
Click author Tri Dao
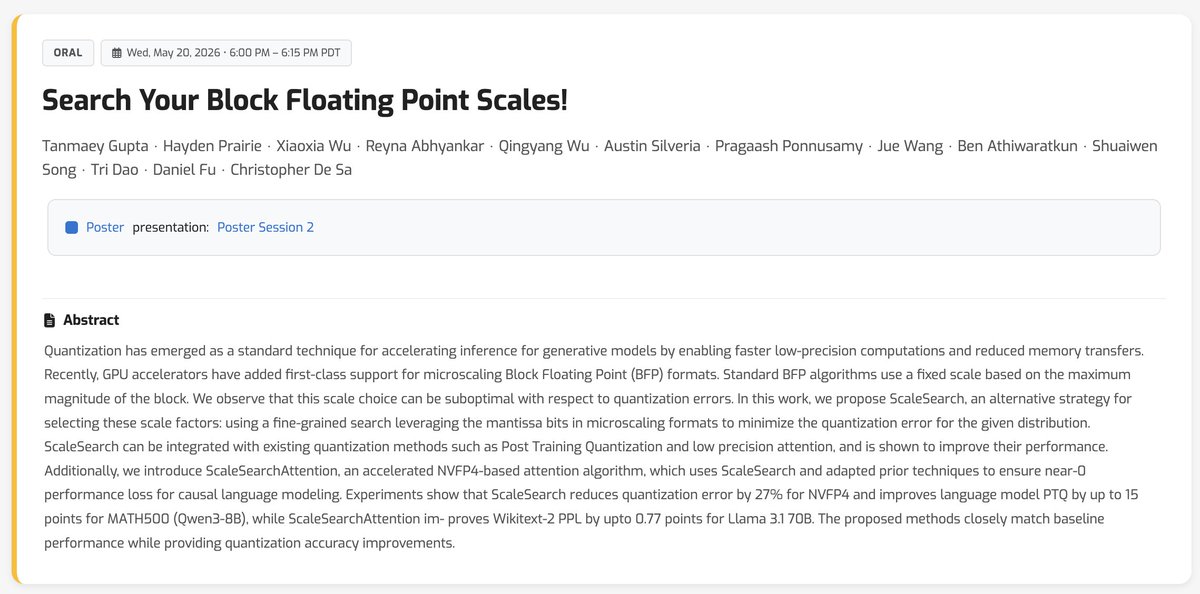(114, 170)
